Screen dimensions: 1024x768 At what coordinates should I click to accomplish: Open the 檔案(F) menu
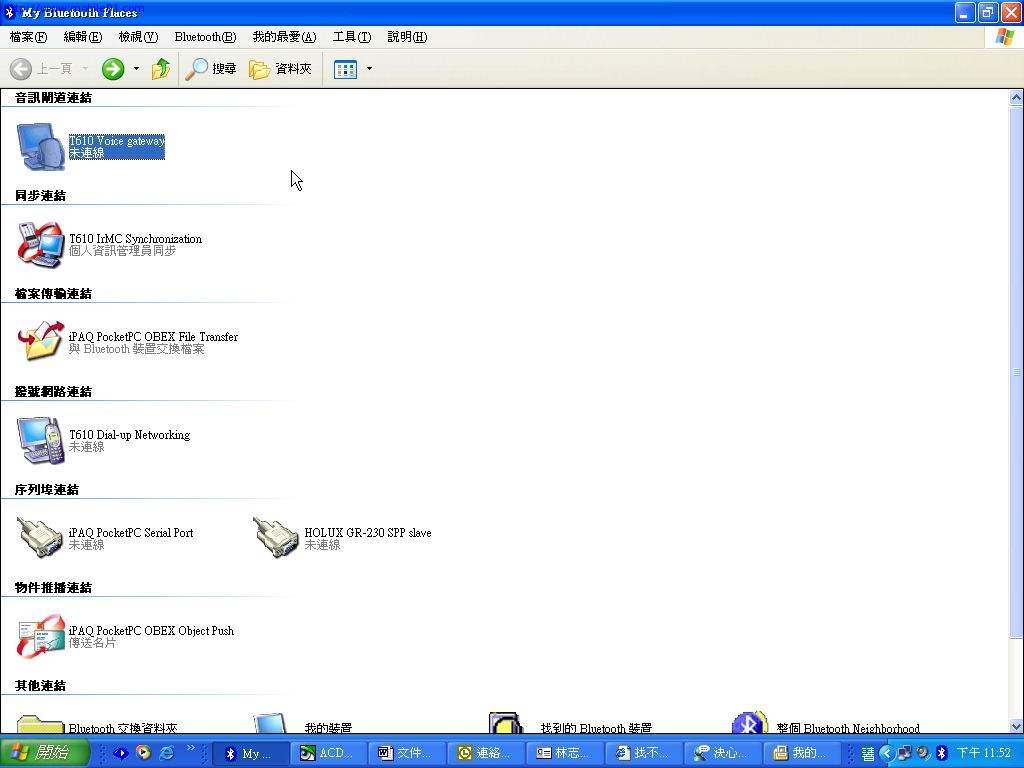coord(28,37)
